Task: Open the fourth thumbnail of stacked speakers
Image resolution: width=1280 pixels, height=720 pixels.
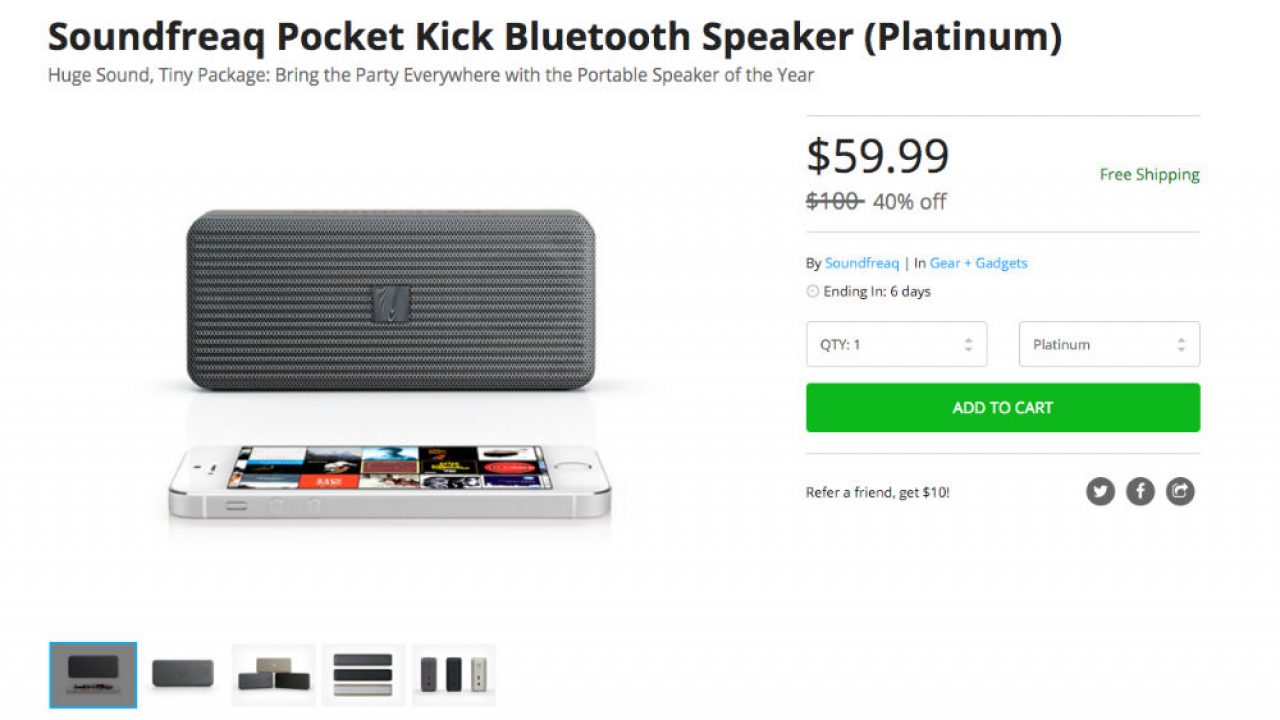Action: click(x=363, y=675)
